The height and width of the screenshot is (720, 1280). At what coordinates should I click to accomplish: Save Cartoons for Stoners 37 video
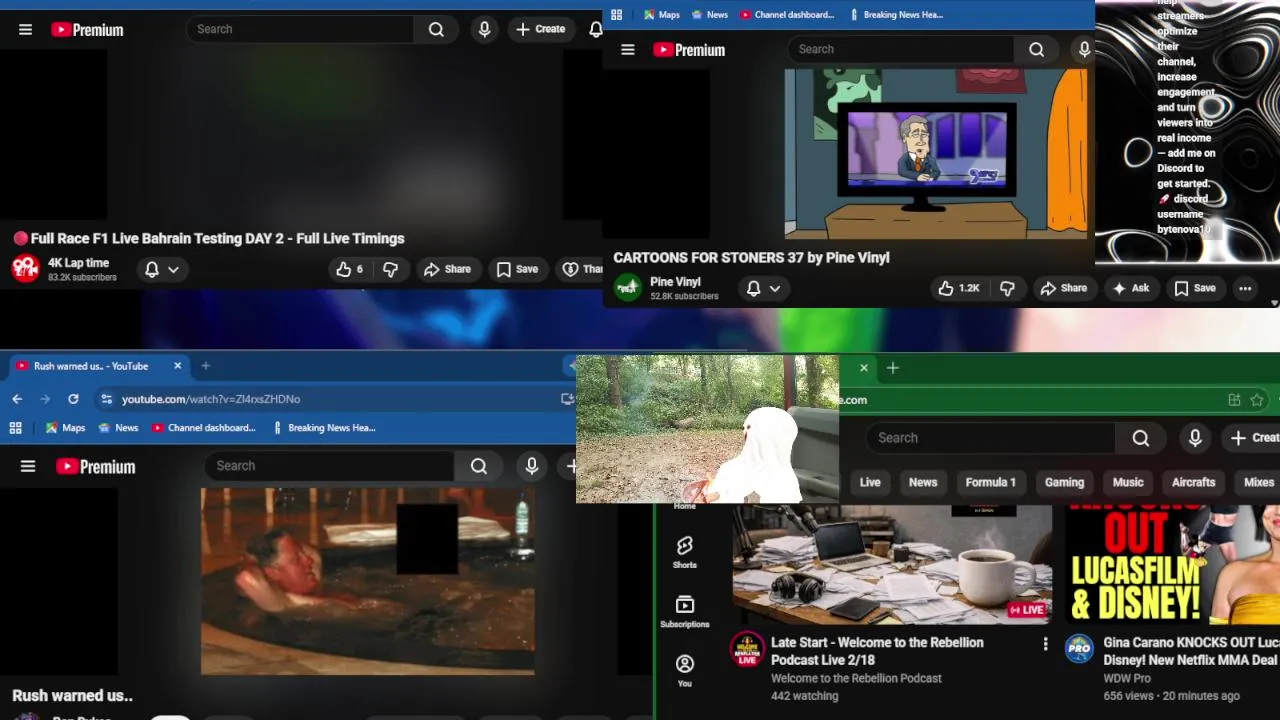[1195, 288]
